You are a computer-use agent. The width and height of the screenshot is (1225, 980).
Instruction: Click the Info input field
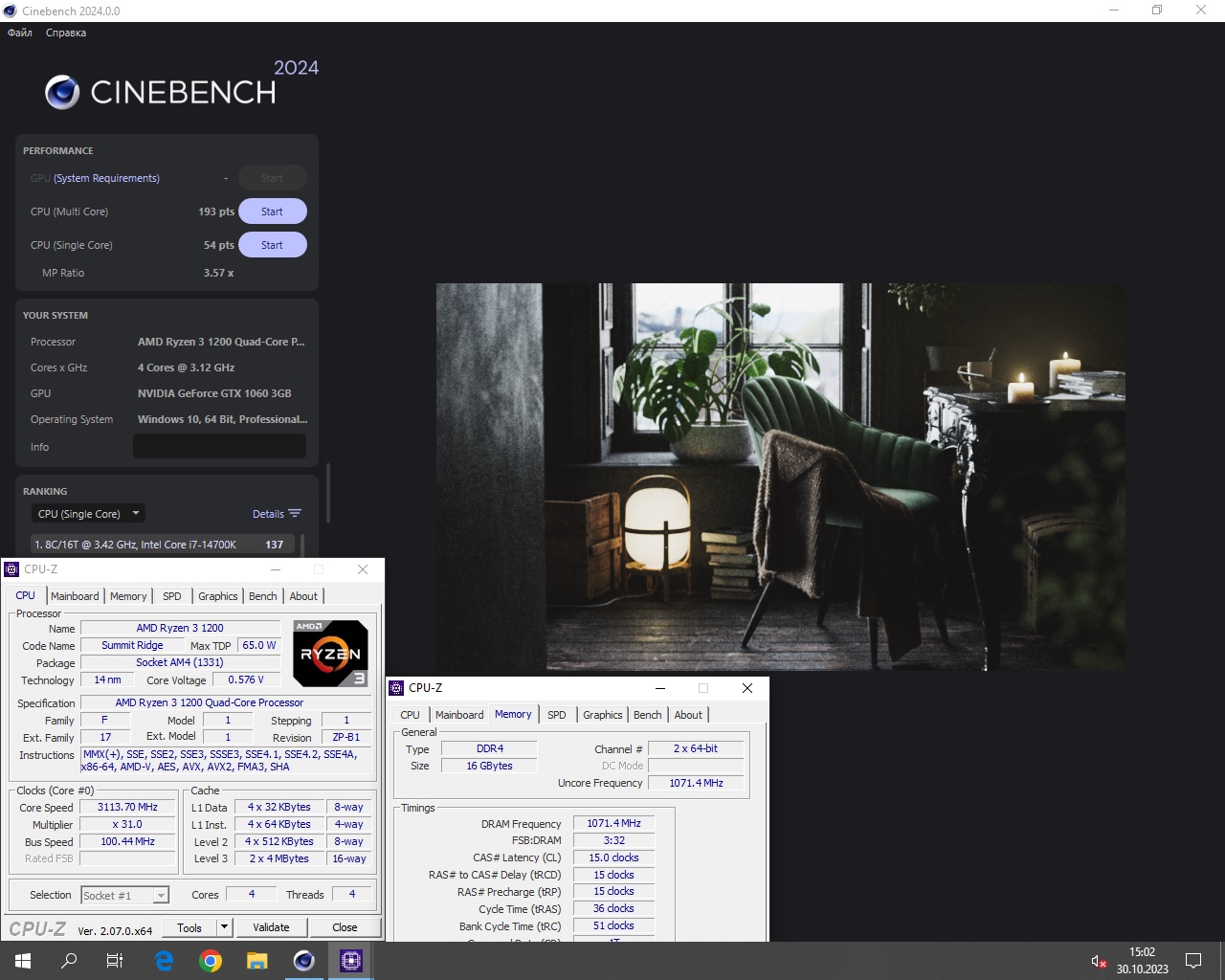(219, 446)
